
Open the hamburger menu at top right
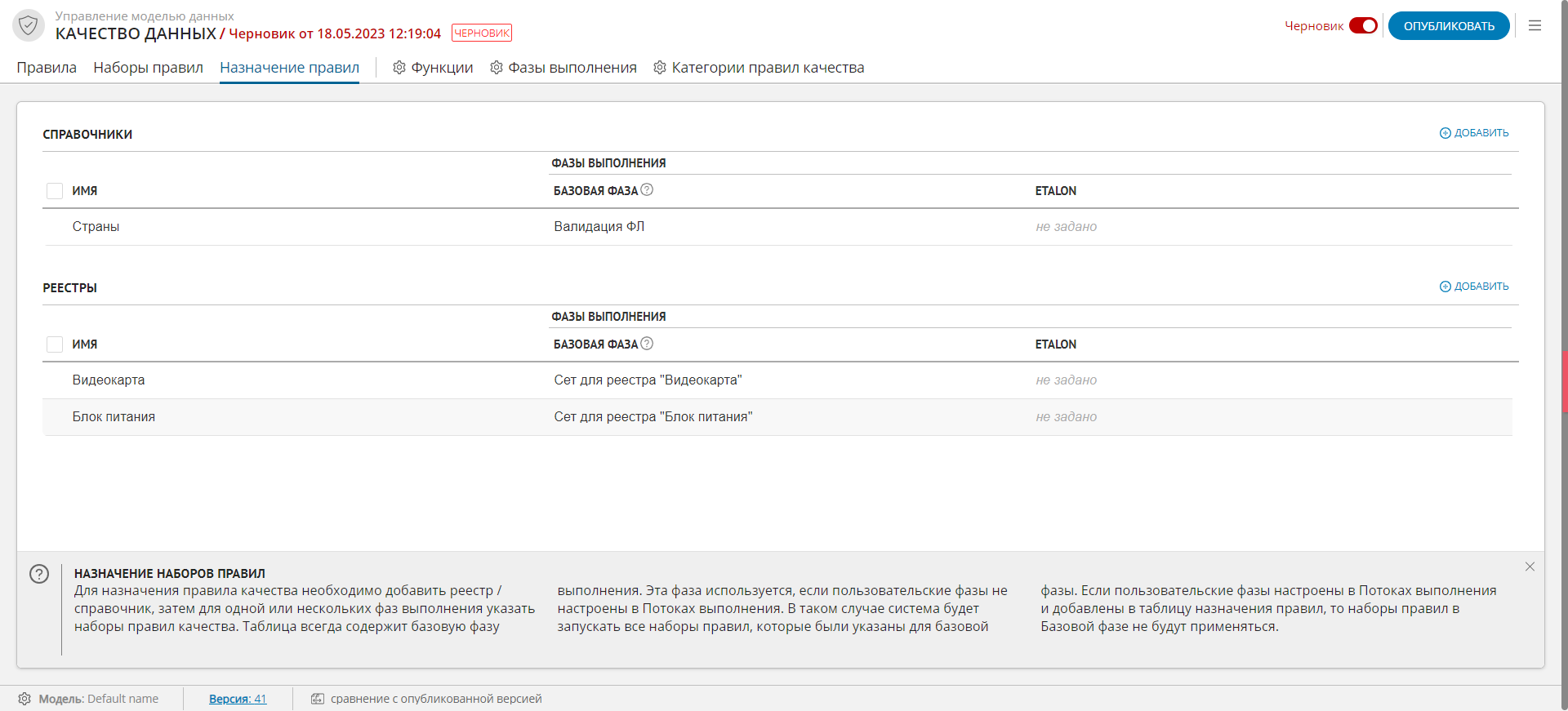tap(1535, 26)
